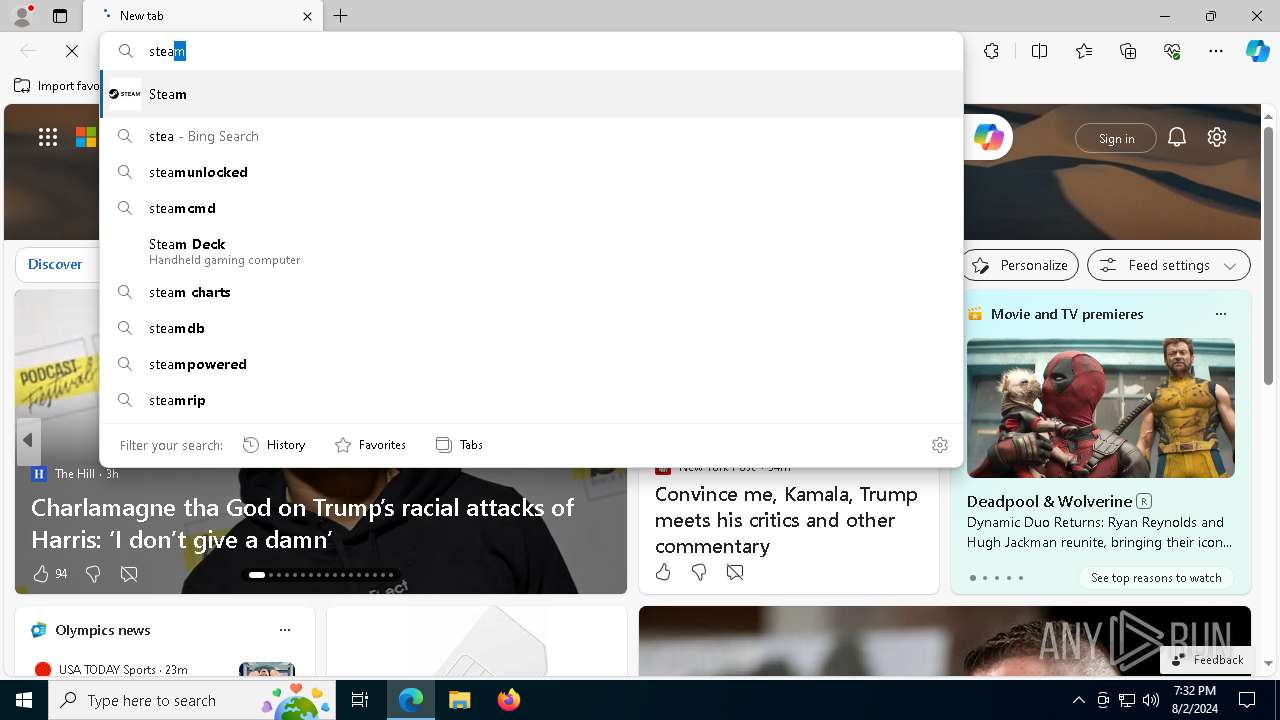
Task: Click See top reasons to watch
Action: tap(1156, 578)
